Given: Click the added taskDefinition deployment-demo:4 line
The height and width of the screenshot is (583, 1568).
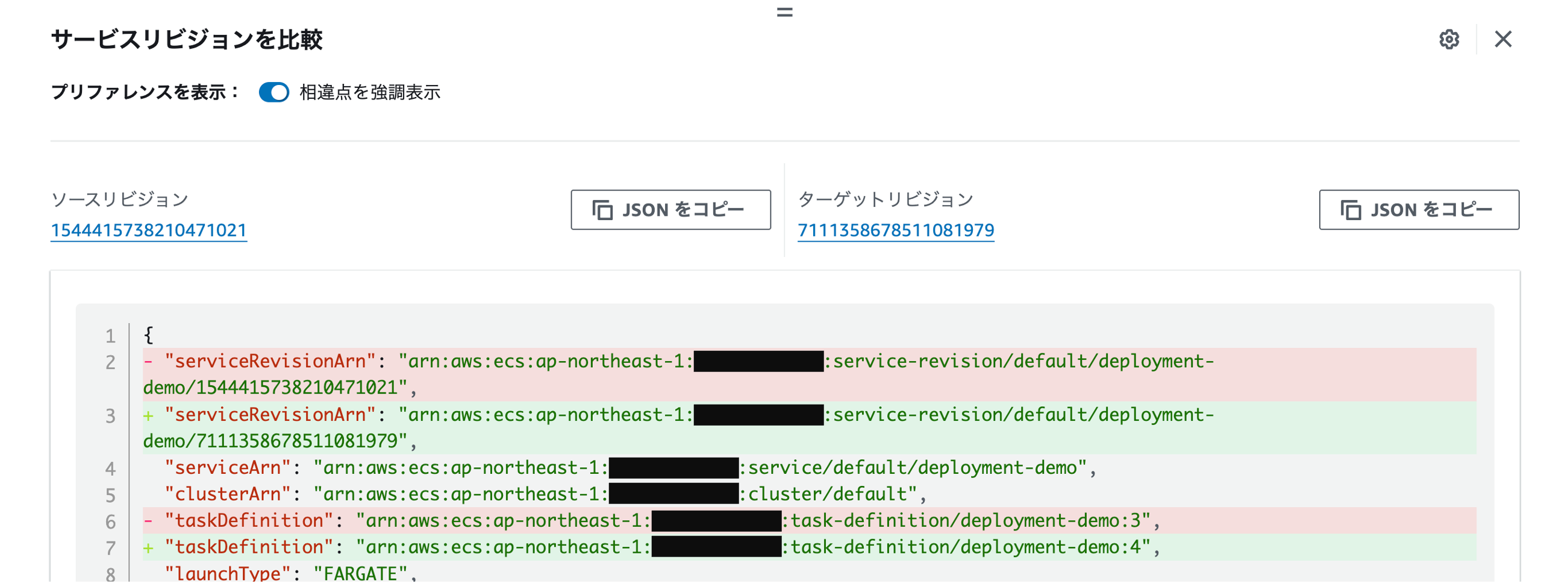Looking at the screenshot, I should (x=810, y=547).
